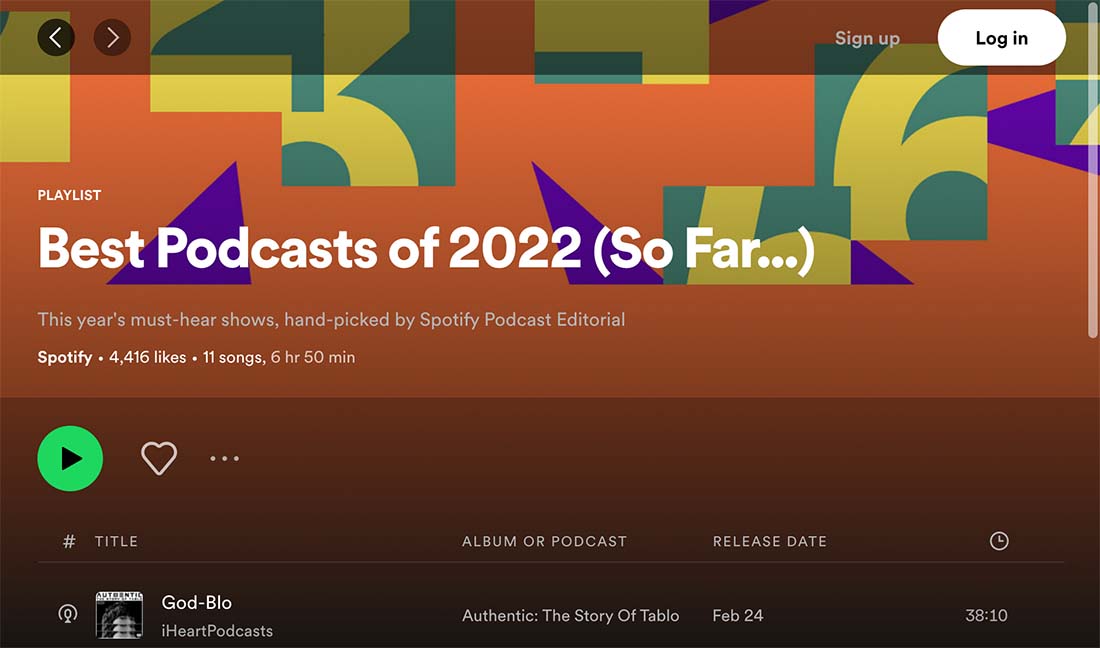Screen dimensions: 1100x648
Task: Click the Sign up link
Action: tap(867, 38)
